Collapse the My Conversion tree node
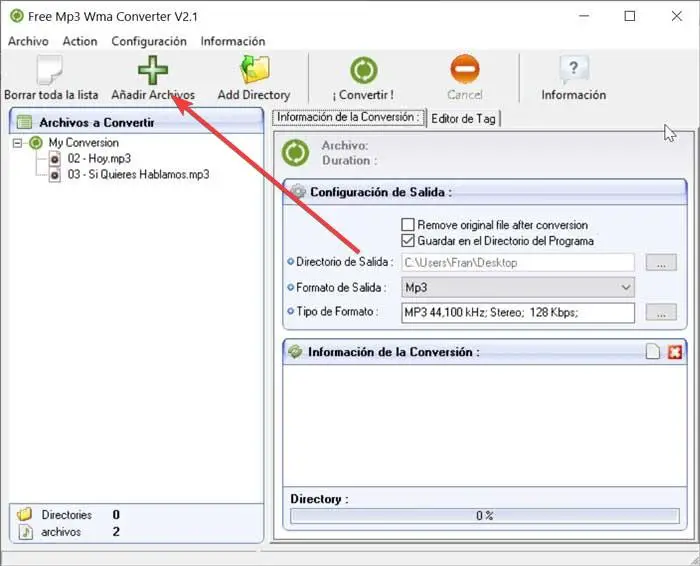 tap(17, 143)
